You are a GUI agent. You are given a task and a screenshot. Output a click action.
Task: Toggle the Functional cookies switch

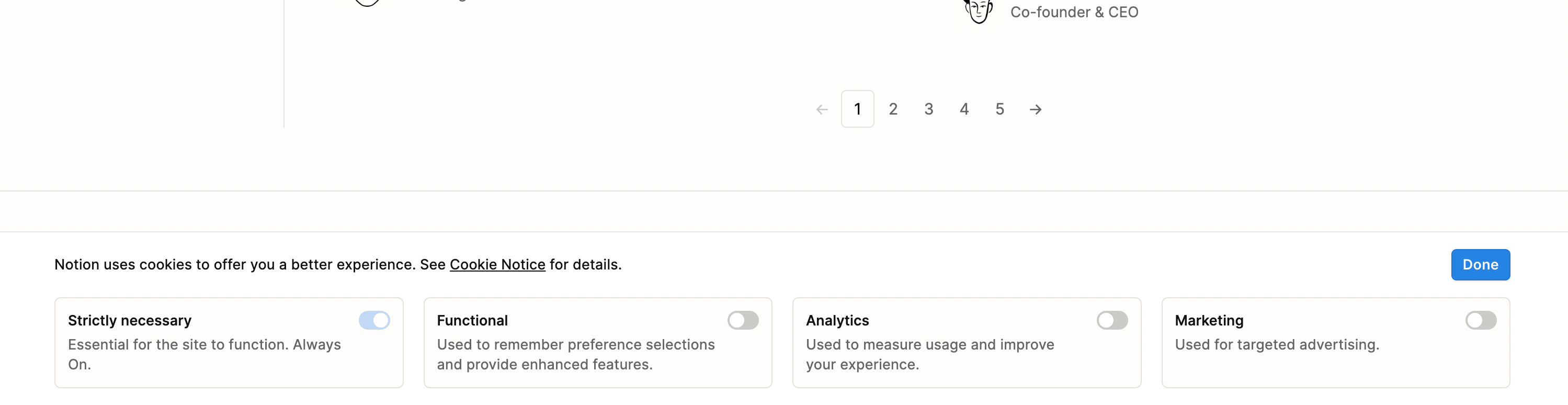(x=743, y=320)
